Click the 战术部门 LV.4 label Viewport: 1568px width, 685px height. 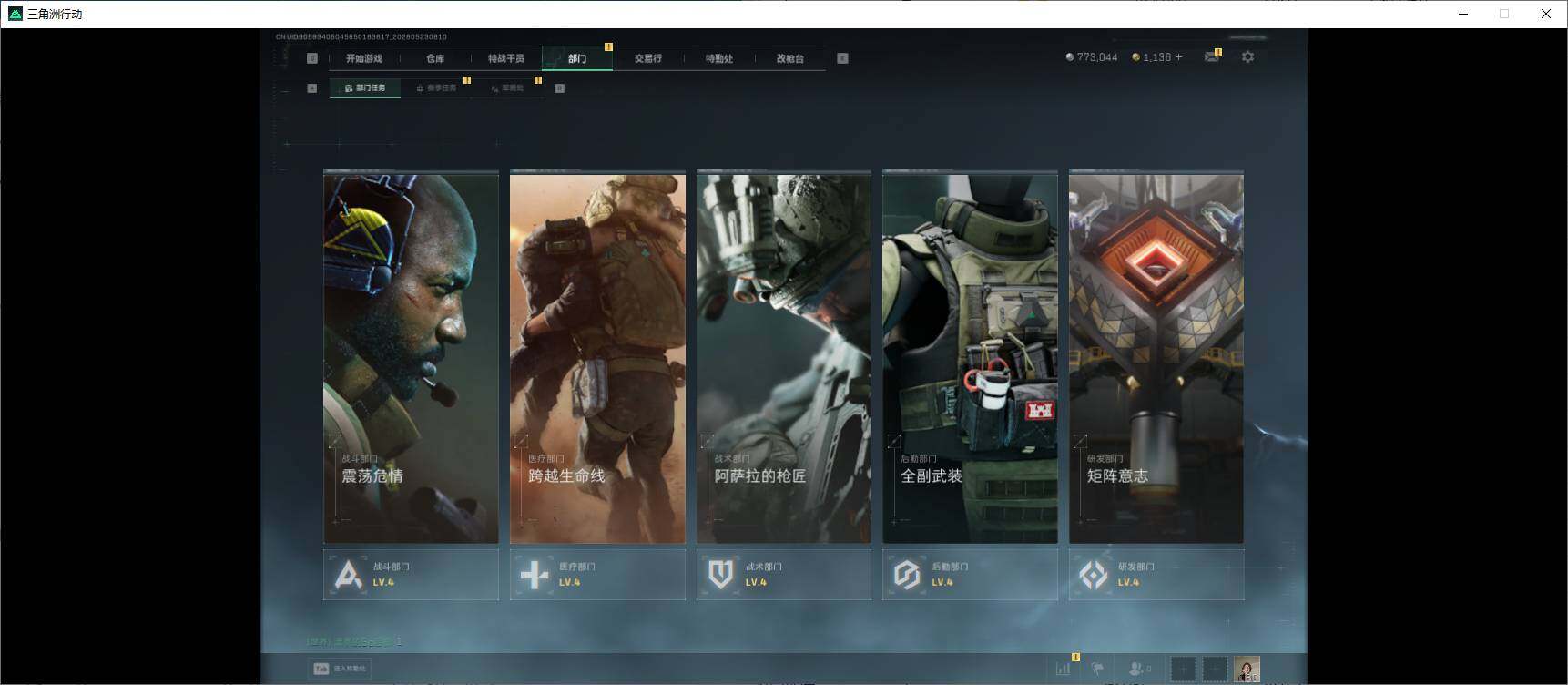(756, 583)
